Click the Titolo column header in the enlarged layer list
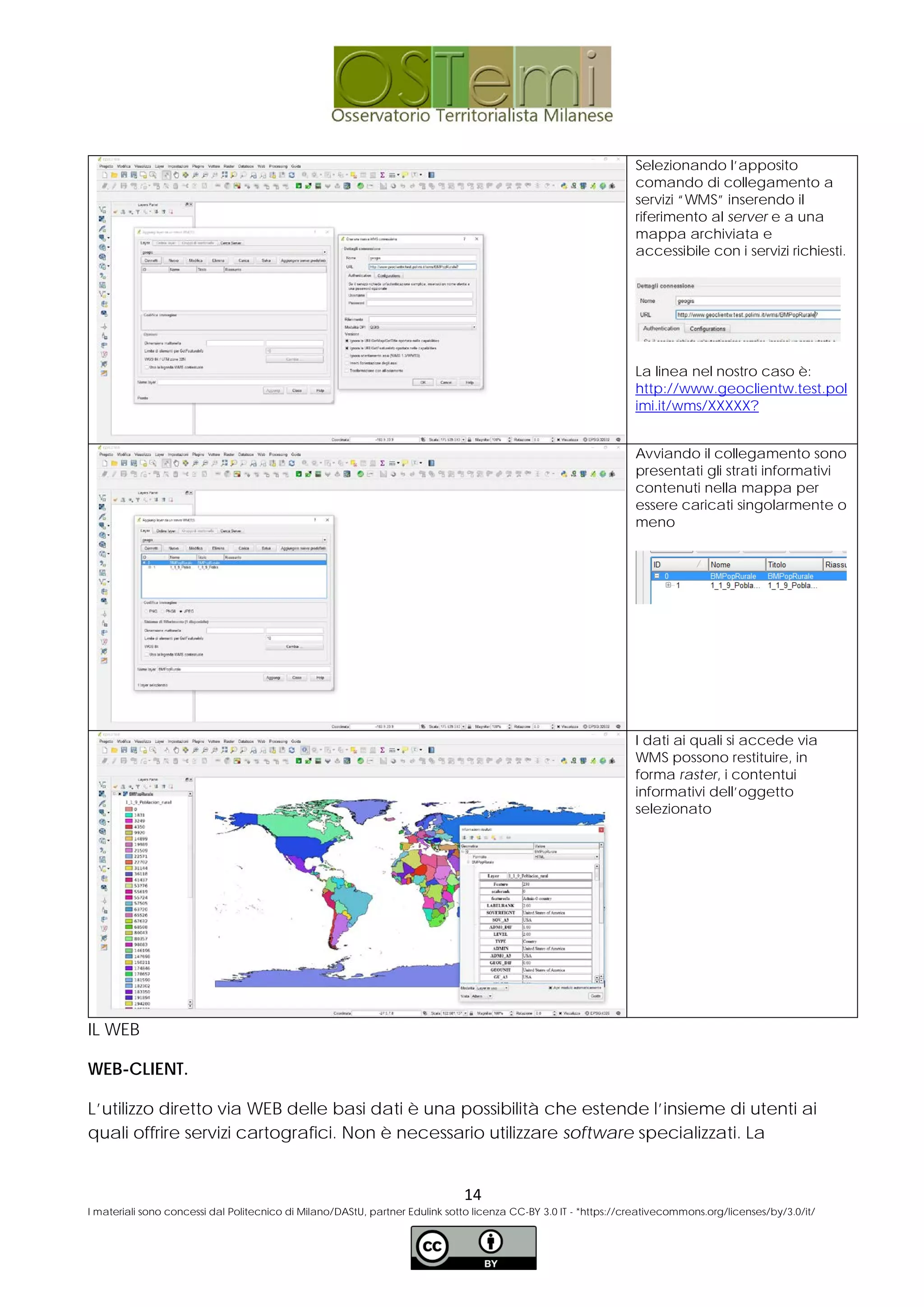Viewport: 924px width, 1307px height. click(794, 565)
